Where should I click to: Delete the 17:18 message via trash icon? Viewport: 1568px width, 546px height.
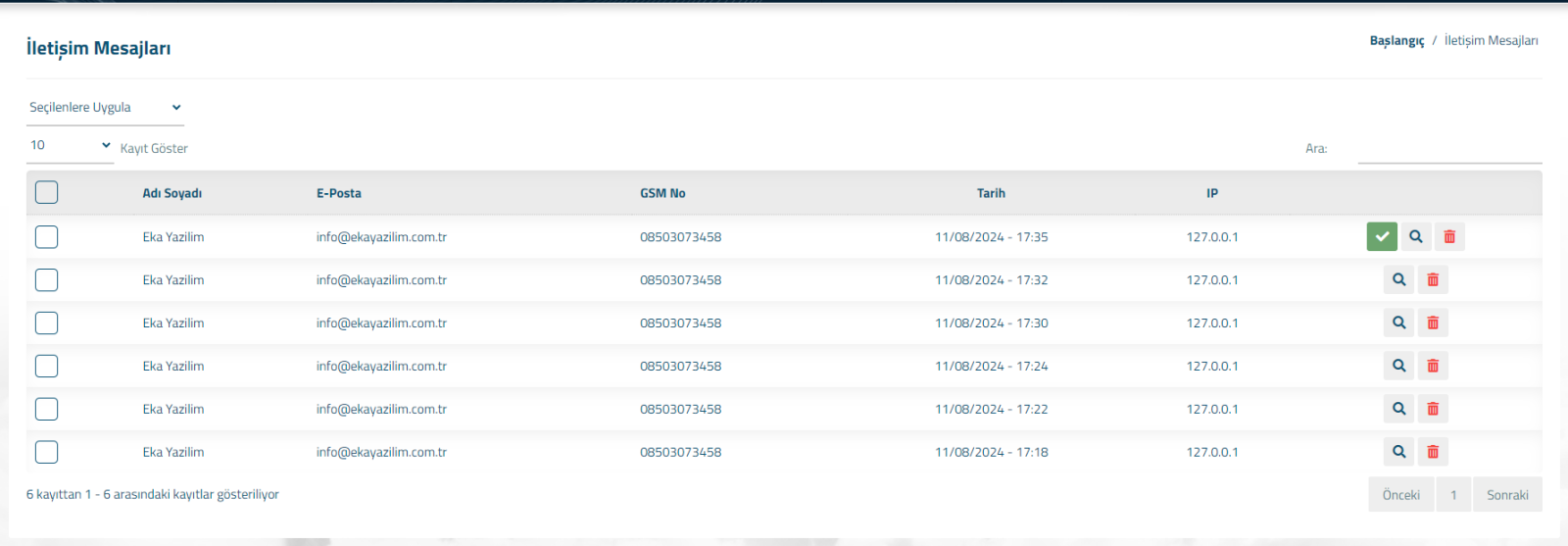click(x=1433, y=452)
